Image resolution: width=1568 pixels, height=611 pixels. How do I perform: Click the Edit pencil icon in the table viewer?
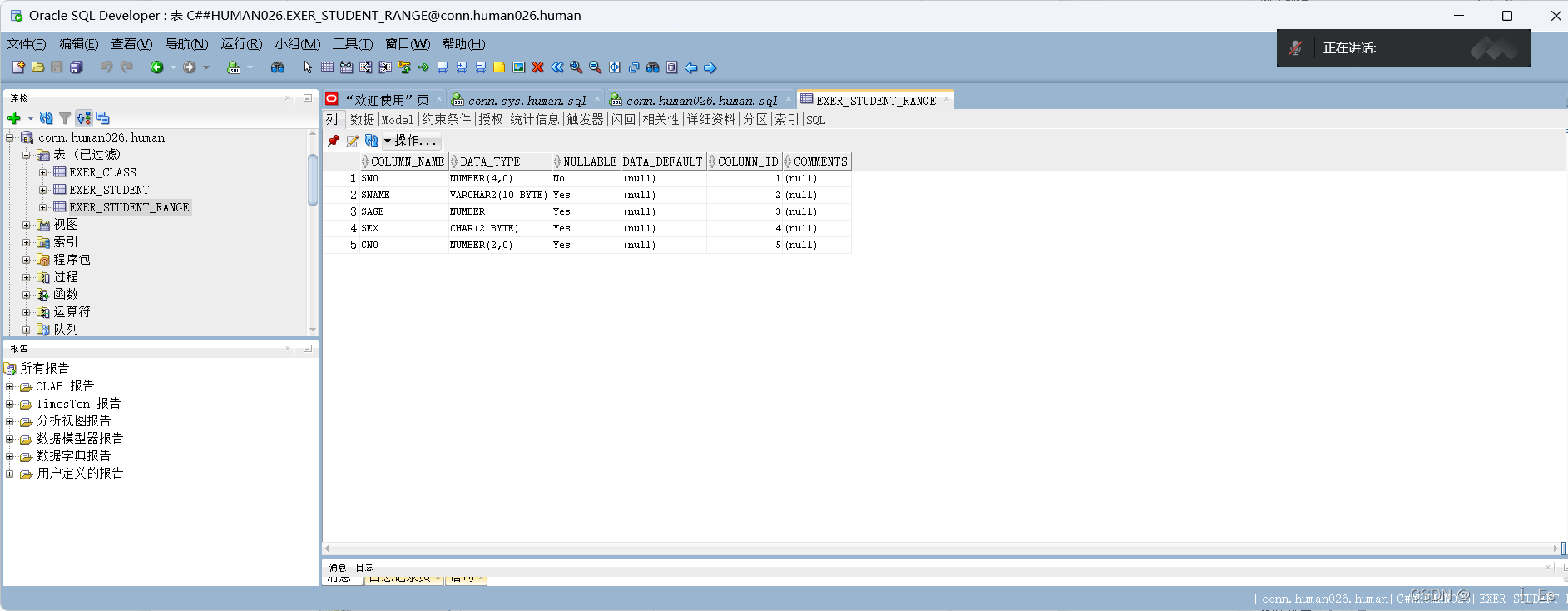[353, 141]
